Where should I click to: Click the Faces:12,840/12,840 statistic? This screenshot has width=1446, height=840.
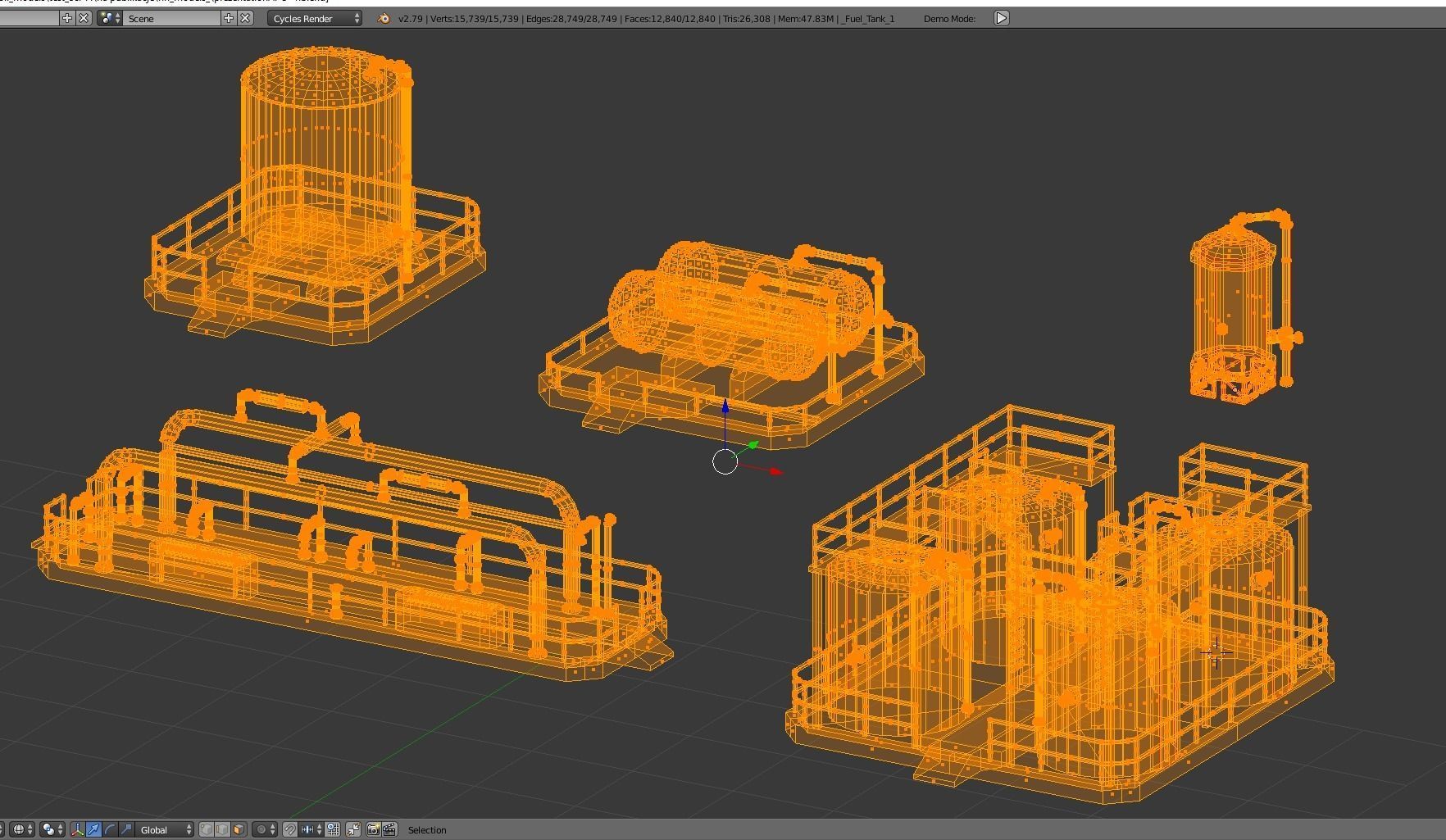click(670, 19)
